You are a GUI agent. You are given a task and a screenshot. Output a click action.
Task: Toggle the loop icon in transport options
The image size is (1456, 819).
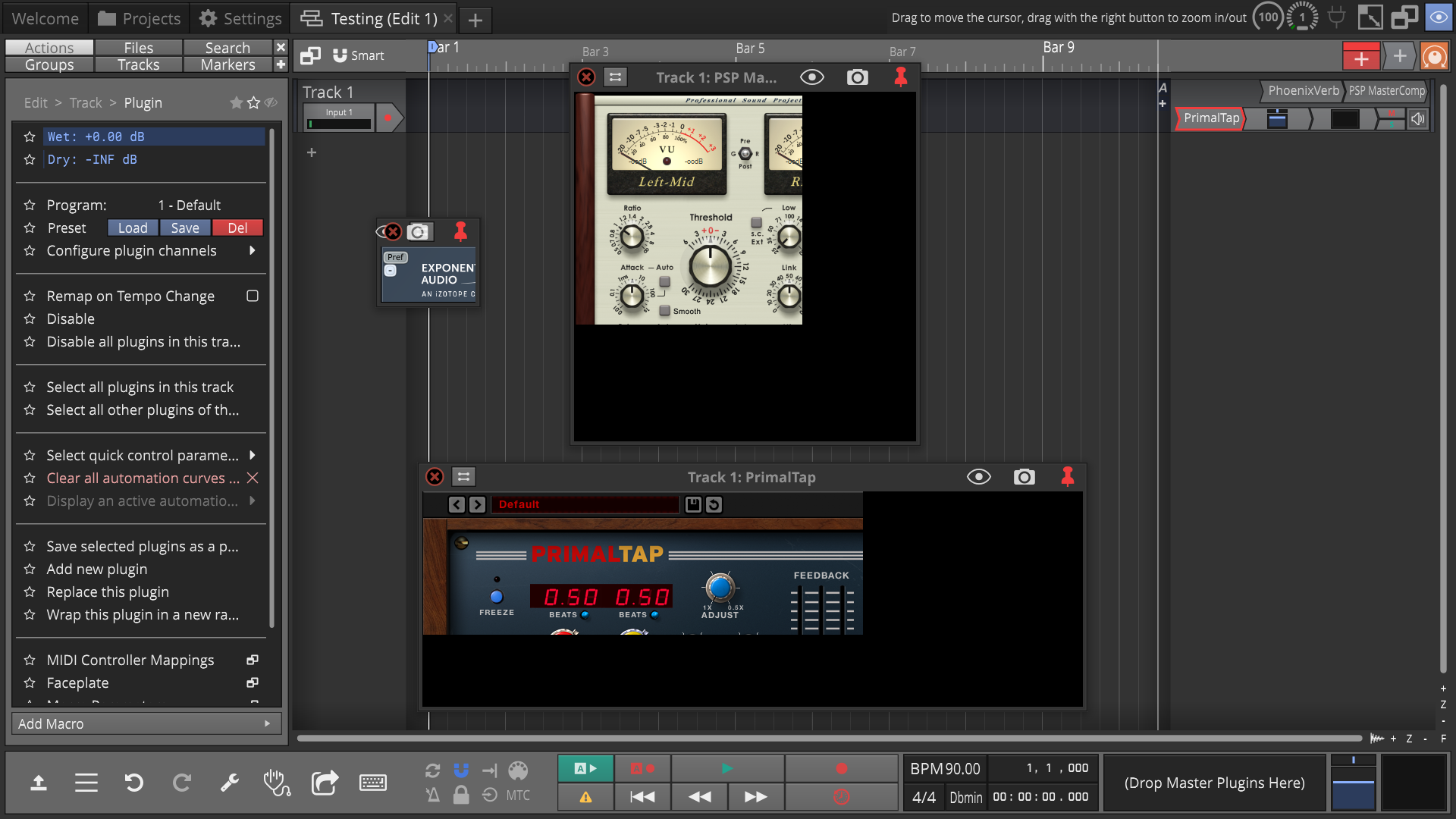click(x=433, y=770)
